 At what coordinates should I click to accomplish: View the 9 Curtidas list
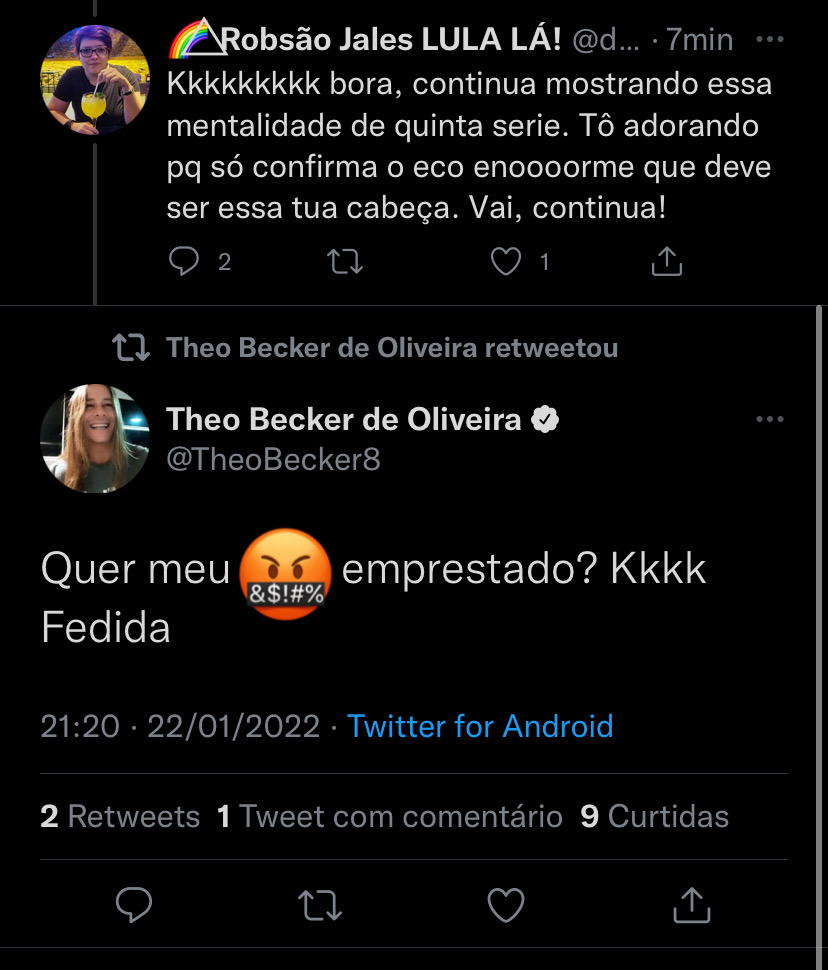click(x=654, y=817)
